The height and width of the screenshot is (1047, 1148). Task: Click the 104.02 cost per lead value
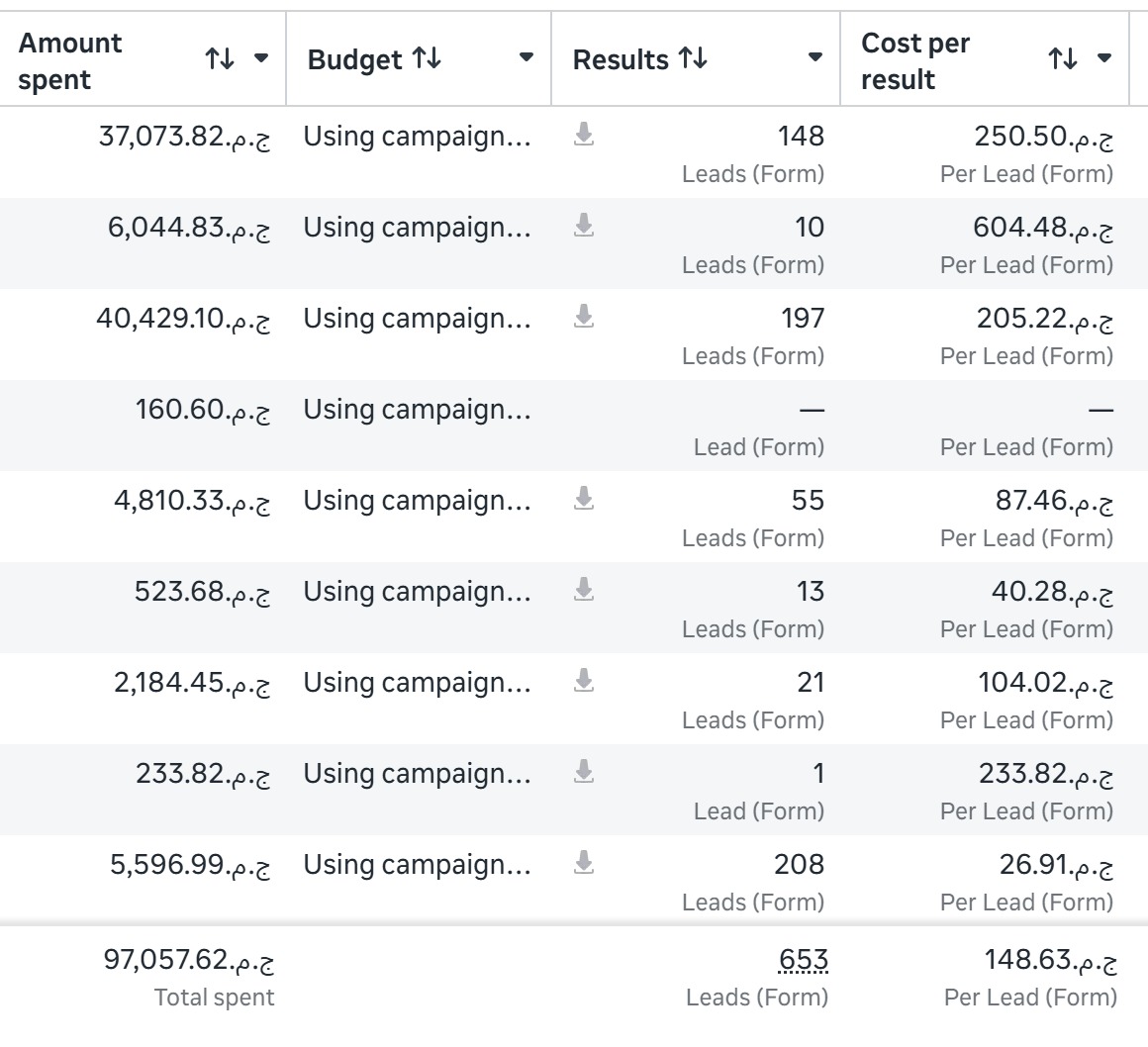point(1045,683)
